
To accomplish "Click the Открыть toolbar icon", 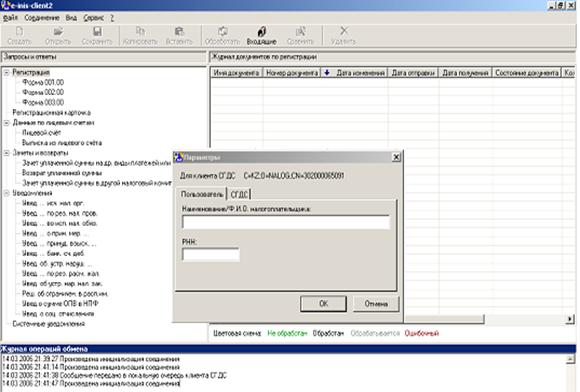I will pyautogui.click(x=58, y=36).
